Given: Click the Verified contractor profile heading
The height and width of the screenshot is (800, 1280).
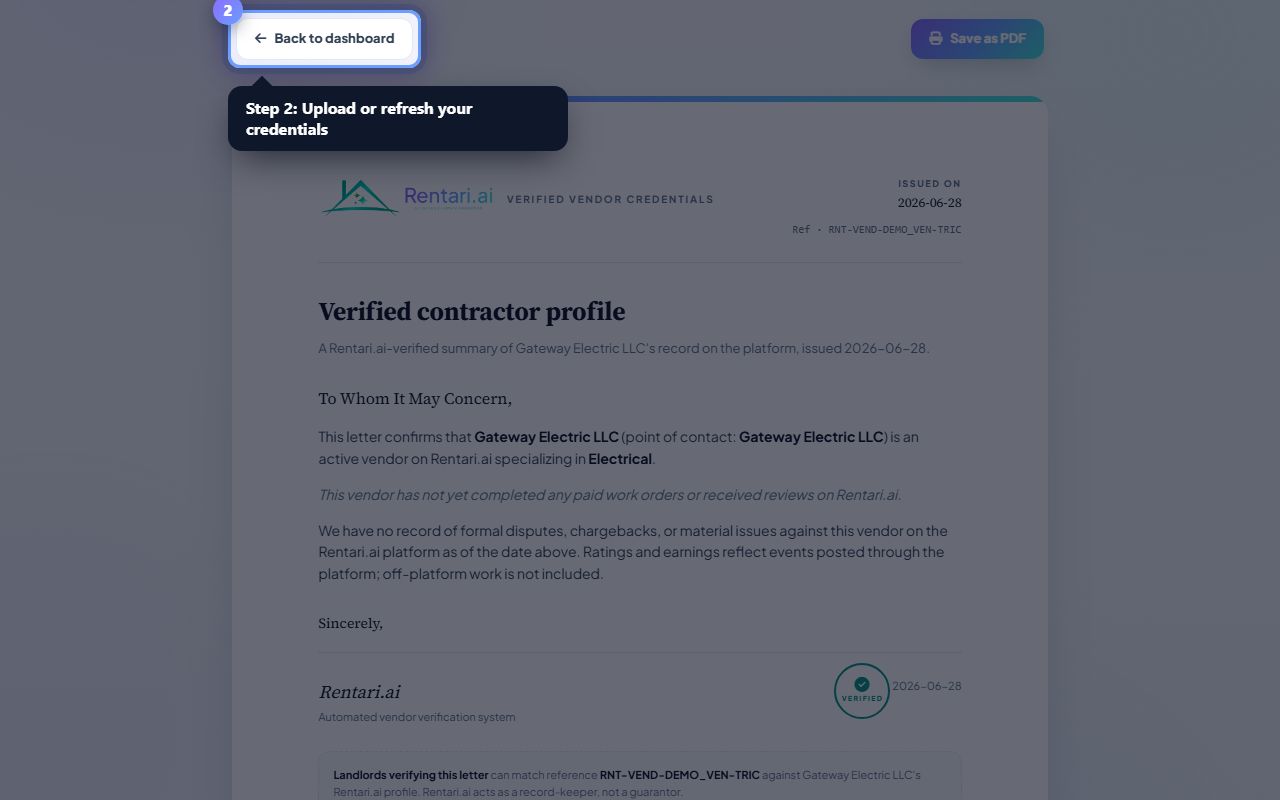Looking at the screenshot, I should 472,312.
